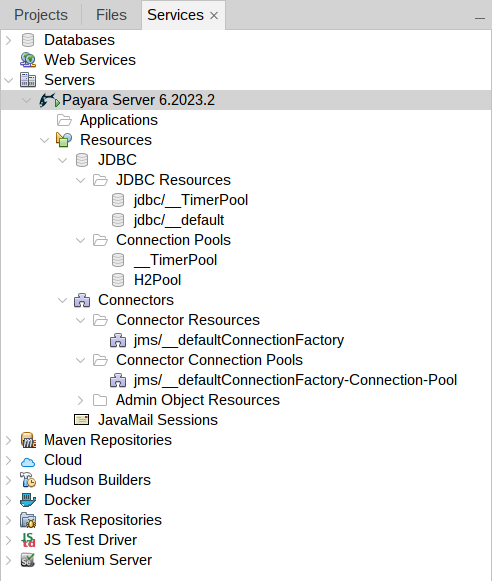Switch to the Projects tab
Viewport: 492px width, 581px height.
pos(41,15)
